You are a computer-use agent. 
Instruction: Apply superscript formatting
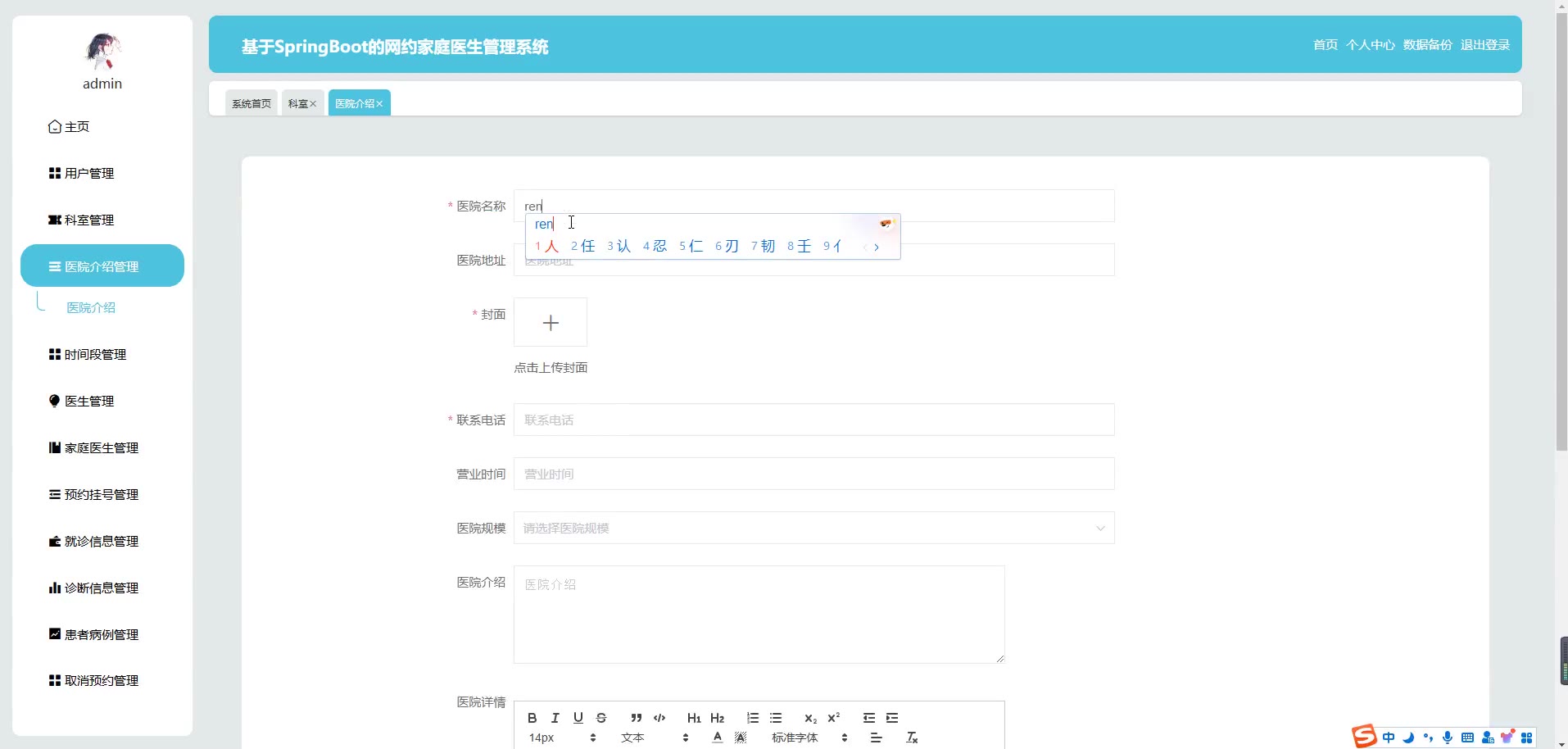tap(834, 718)
